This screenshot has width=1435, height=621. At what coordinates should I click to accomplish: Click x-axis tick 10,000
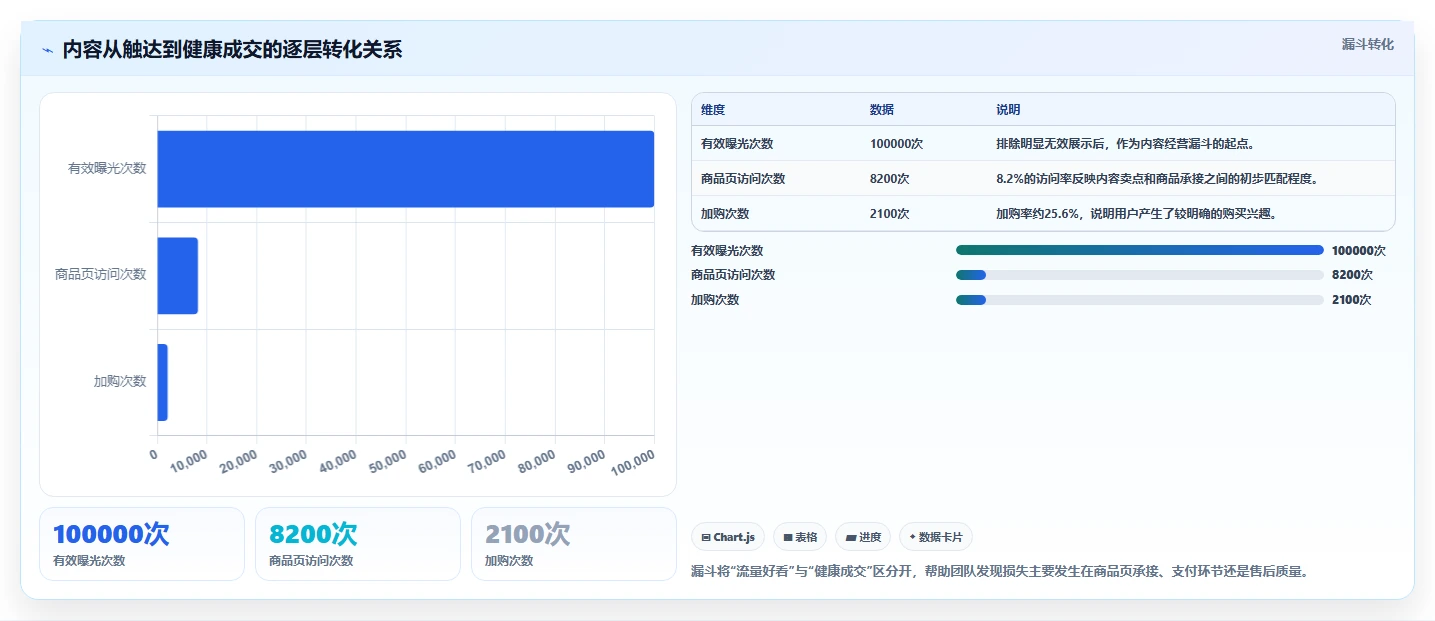coord(189,461)
